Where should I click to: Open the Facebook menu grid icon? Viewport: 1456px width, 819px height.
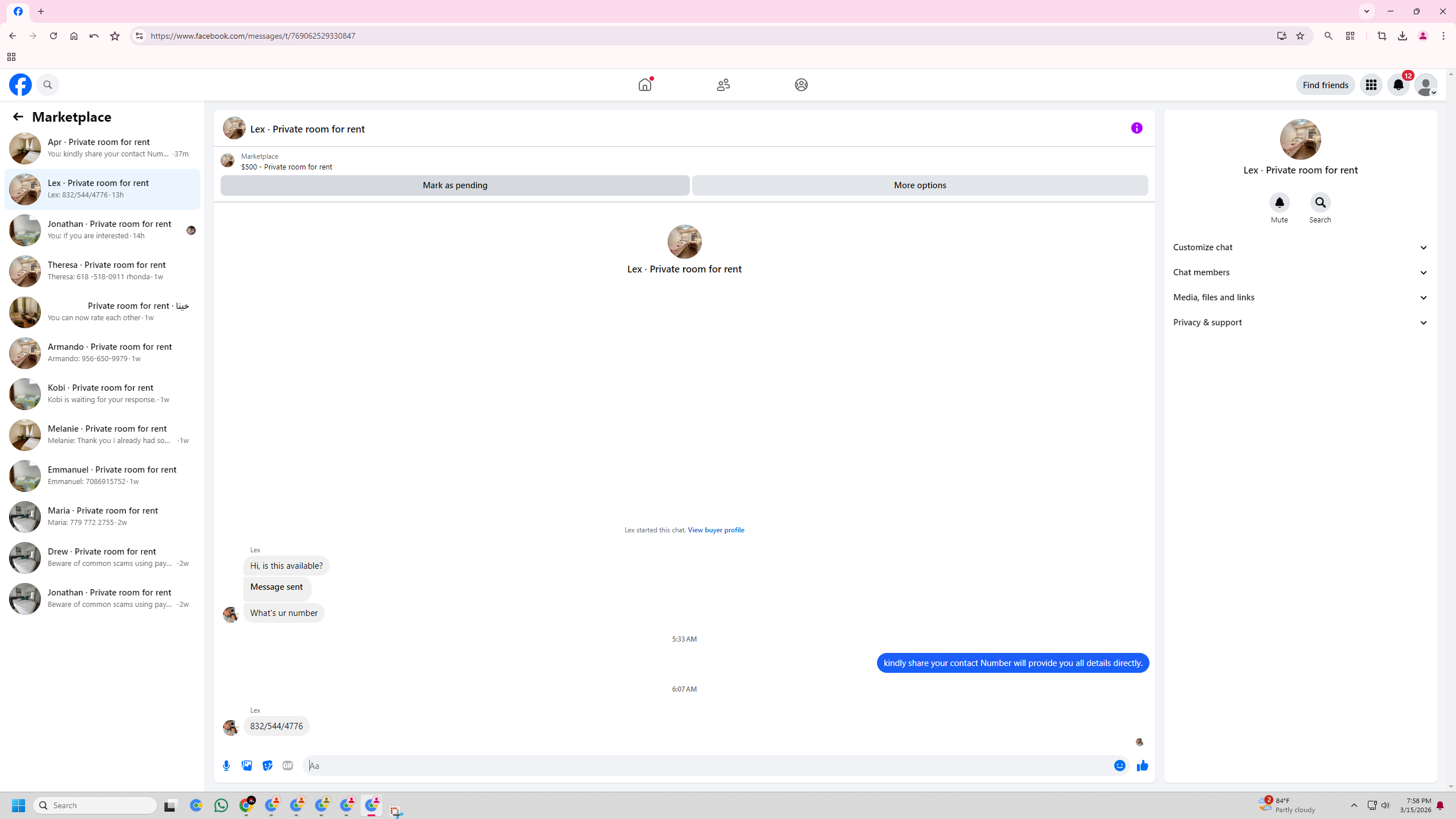point(1371,85)
